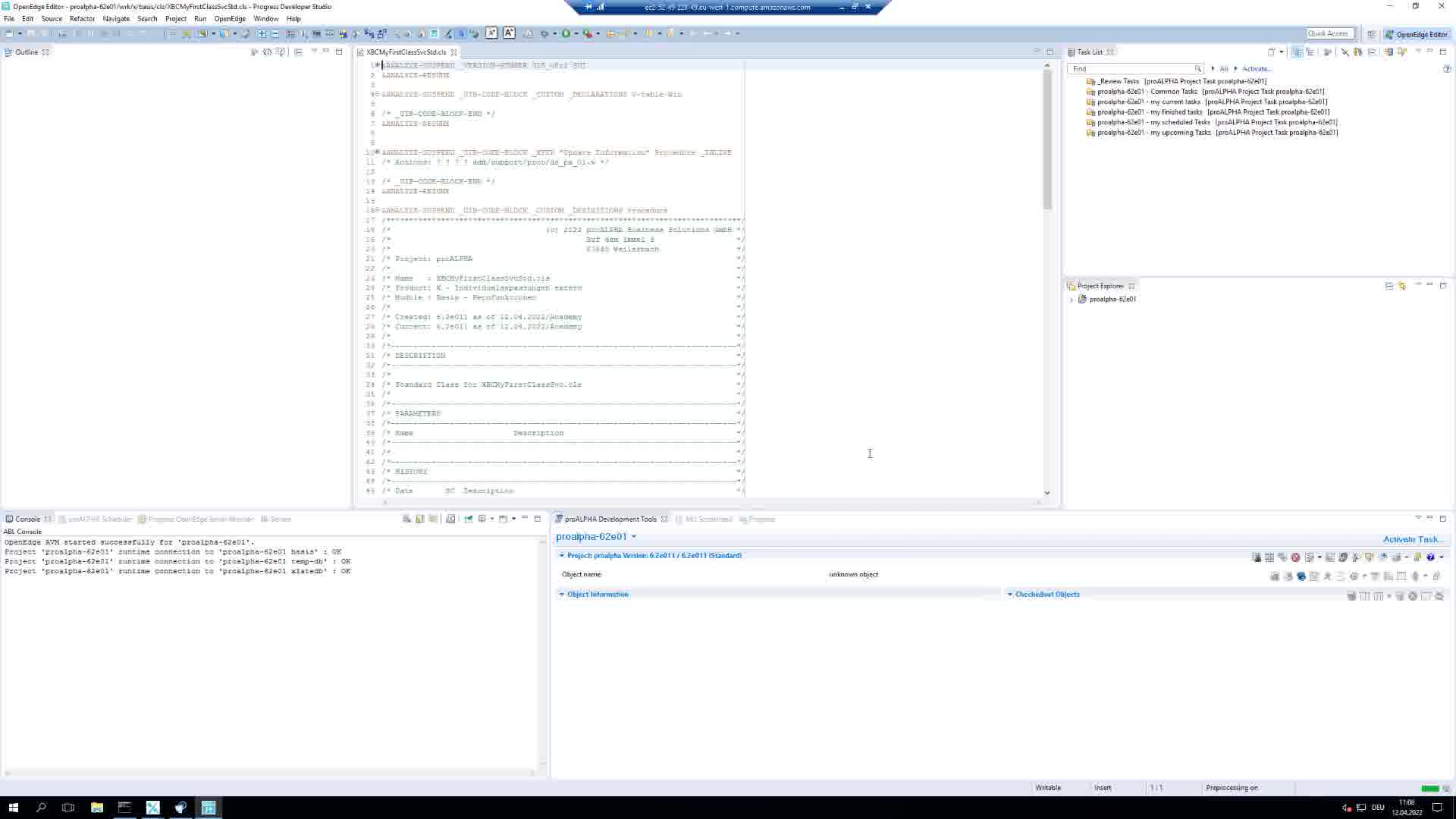The width and height of the screenshot is (1456, 819).
Task: Click the Windows taskbar search icon
Action: point(41,808)
